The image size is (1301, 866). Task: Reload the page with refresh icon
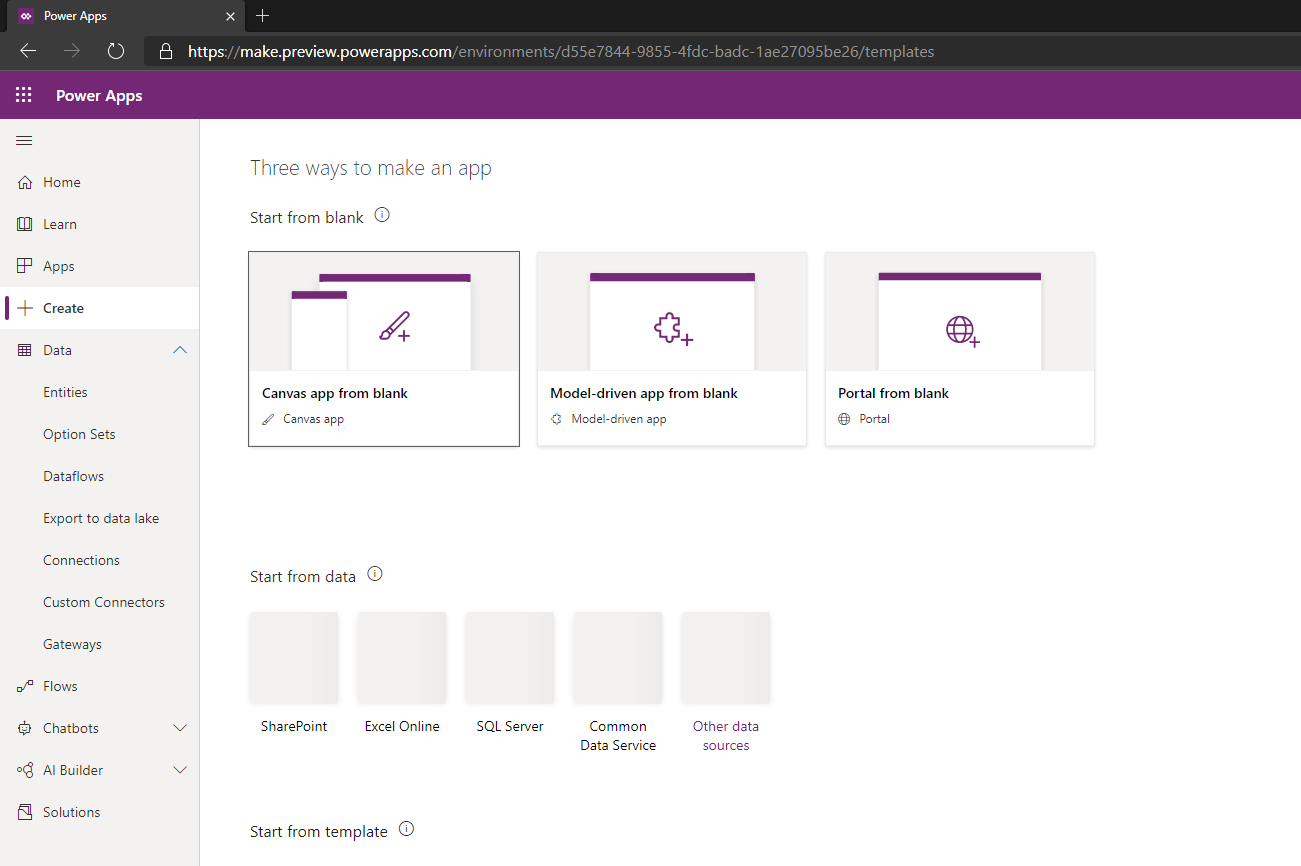point(116,51)
